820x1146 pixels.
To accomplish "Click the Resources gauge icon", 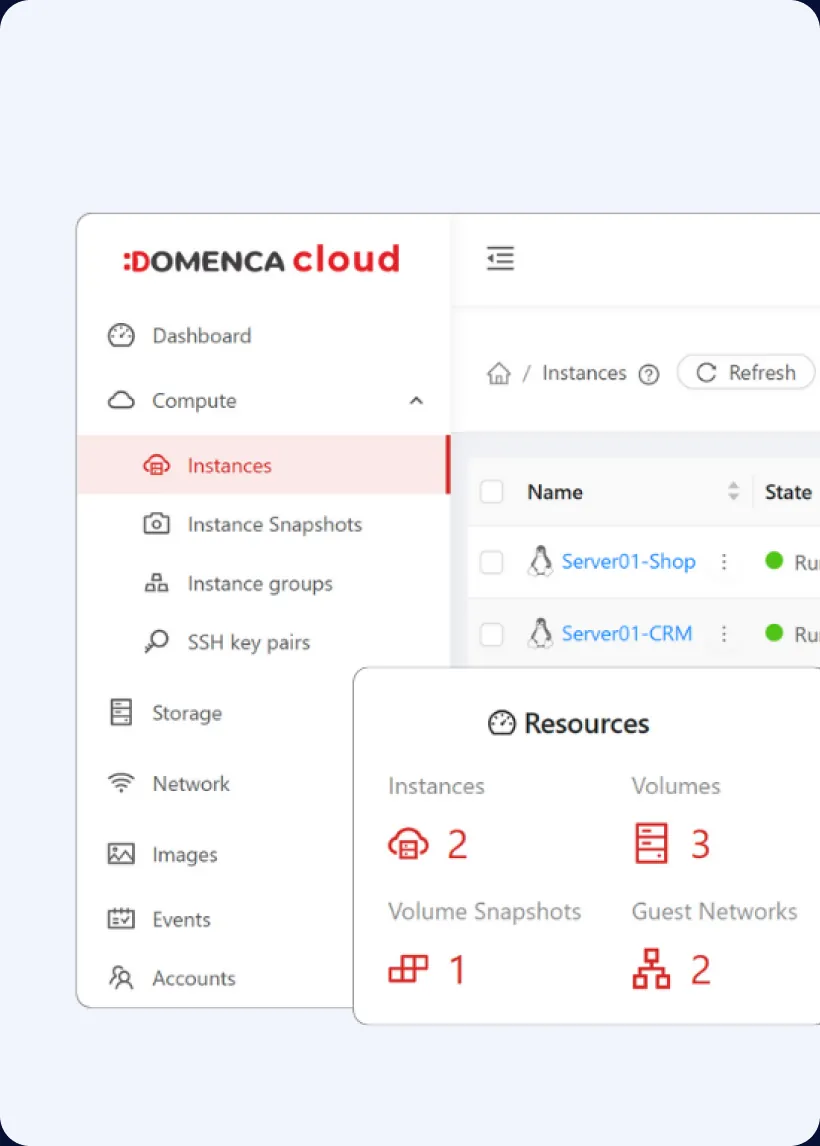I will [501, 723].
